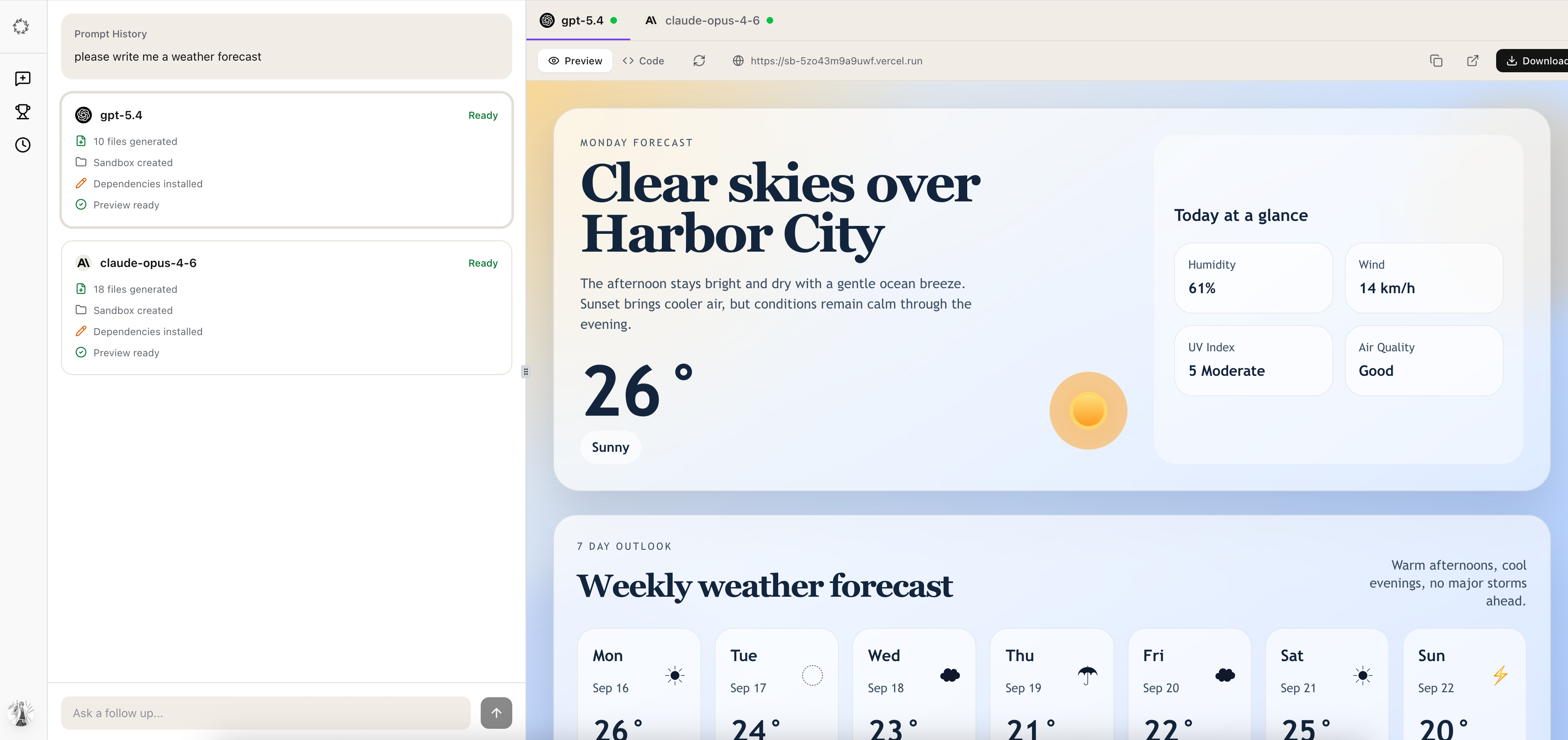Click the new chat icon in sidebar
This screenshot has height=740, width=1568.
pos(22,78)
